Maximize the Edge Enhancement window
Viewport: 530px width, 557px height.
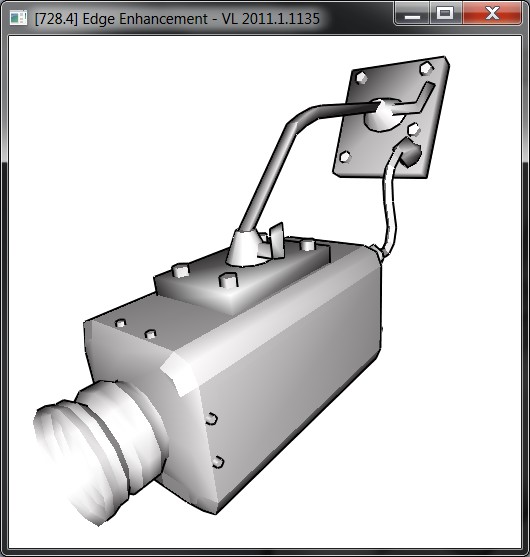click(445, 13)
